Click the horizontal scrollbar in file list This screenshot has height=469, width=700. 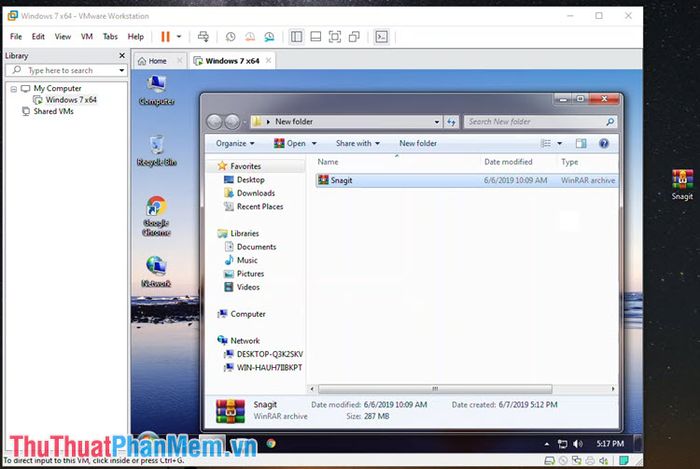pos(435,389)
